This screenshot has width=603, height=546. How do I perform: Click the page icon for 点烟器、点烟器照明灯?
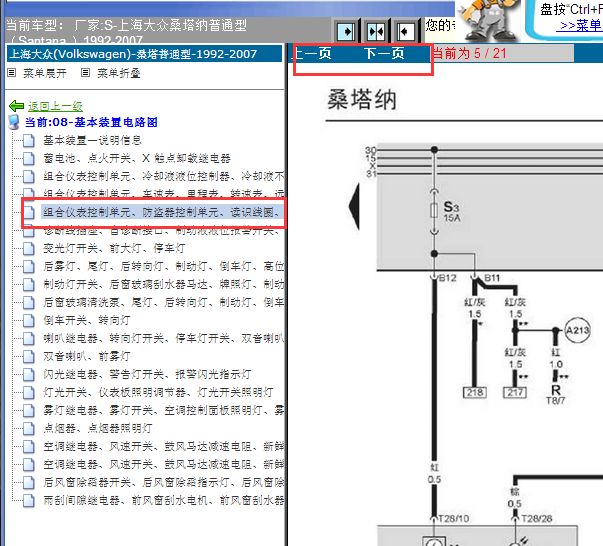pyautogui.click(x=28, y=428)
